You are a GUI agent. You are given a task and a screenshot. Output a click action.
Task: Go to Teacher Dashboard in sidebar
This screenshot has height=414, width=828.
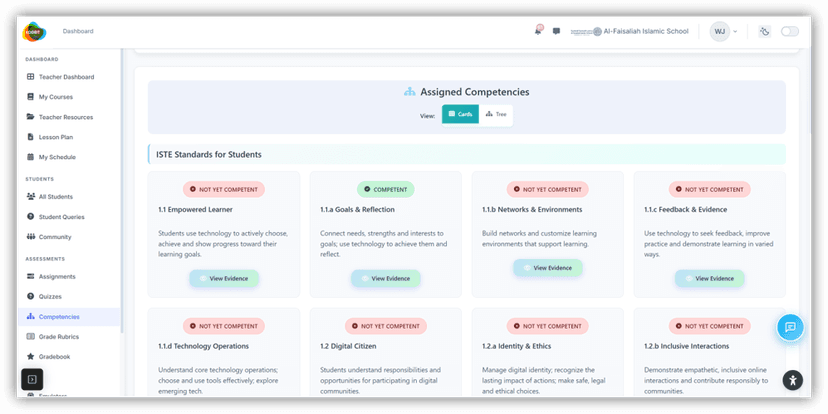click(66, 77)
